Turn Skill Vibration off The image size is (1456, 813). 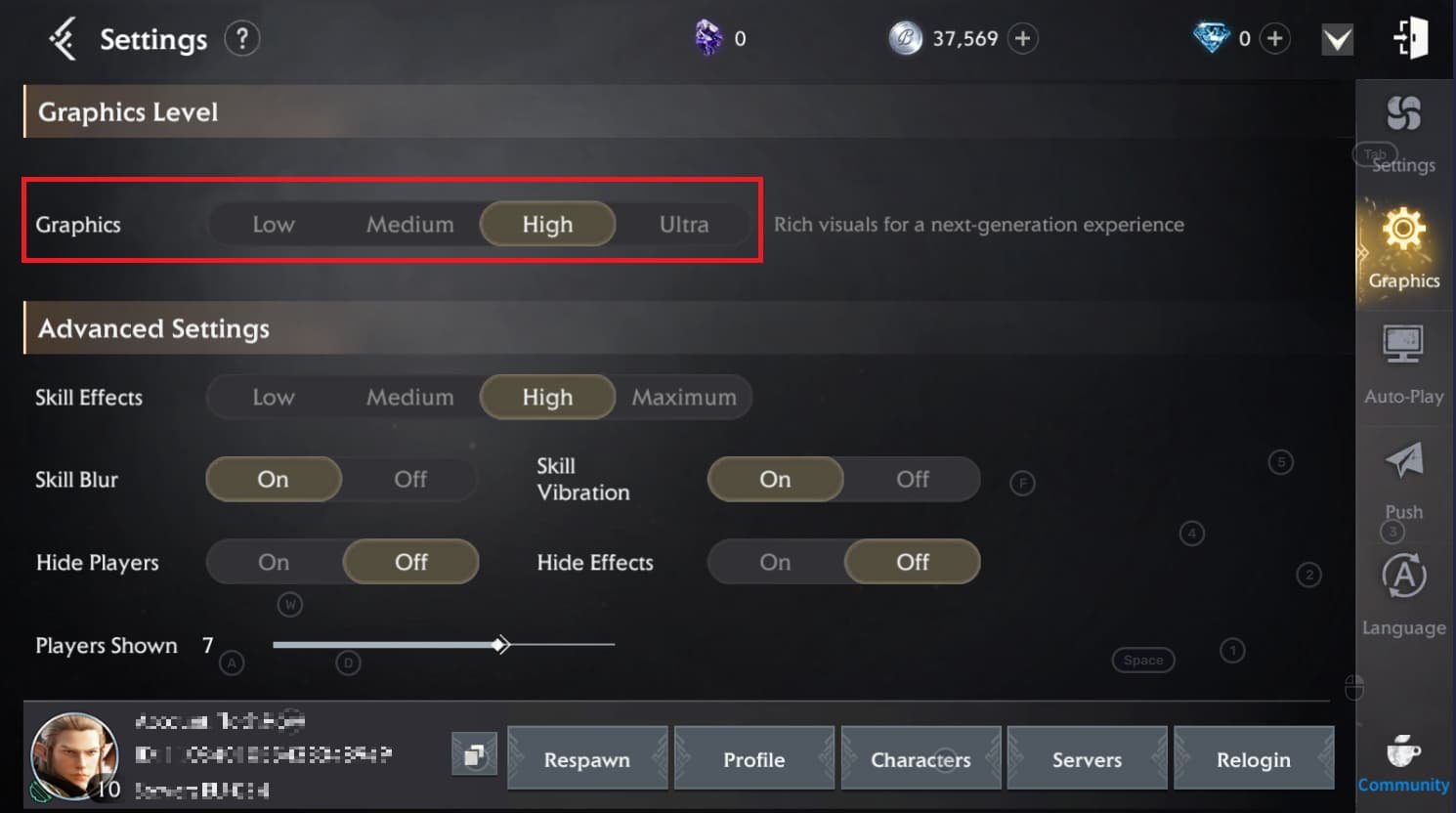912,480
